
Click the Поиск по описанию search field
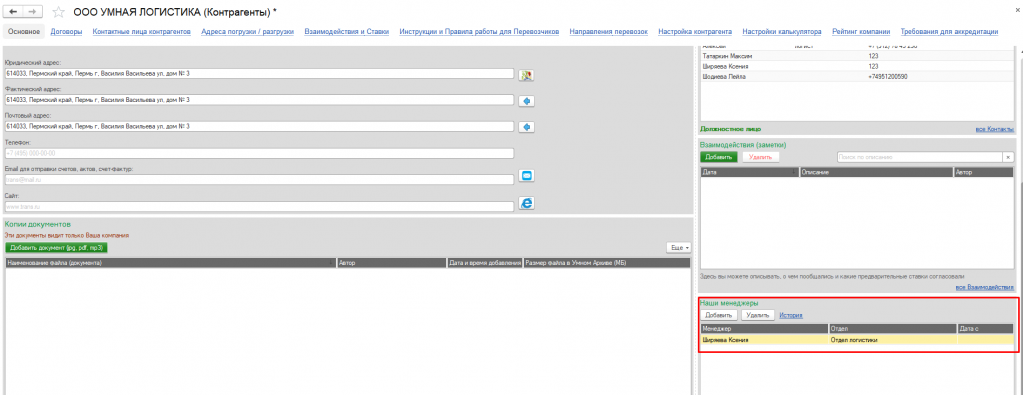[x=920, y=157]
